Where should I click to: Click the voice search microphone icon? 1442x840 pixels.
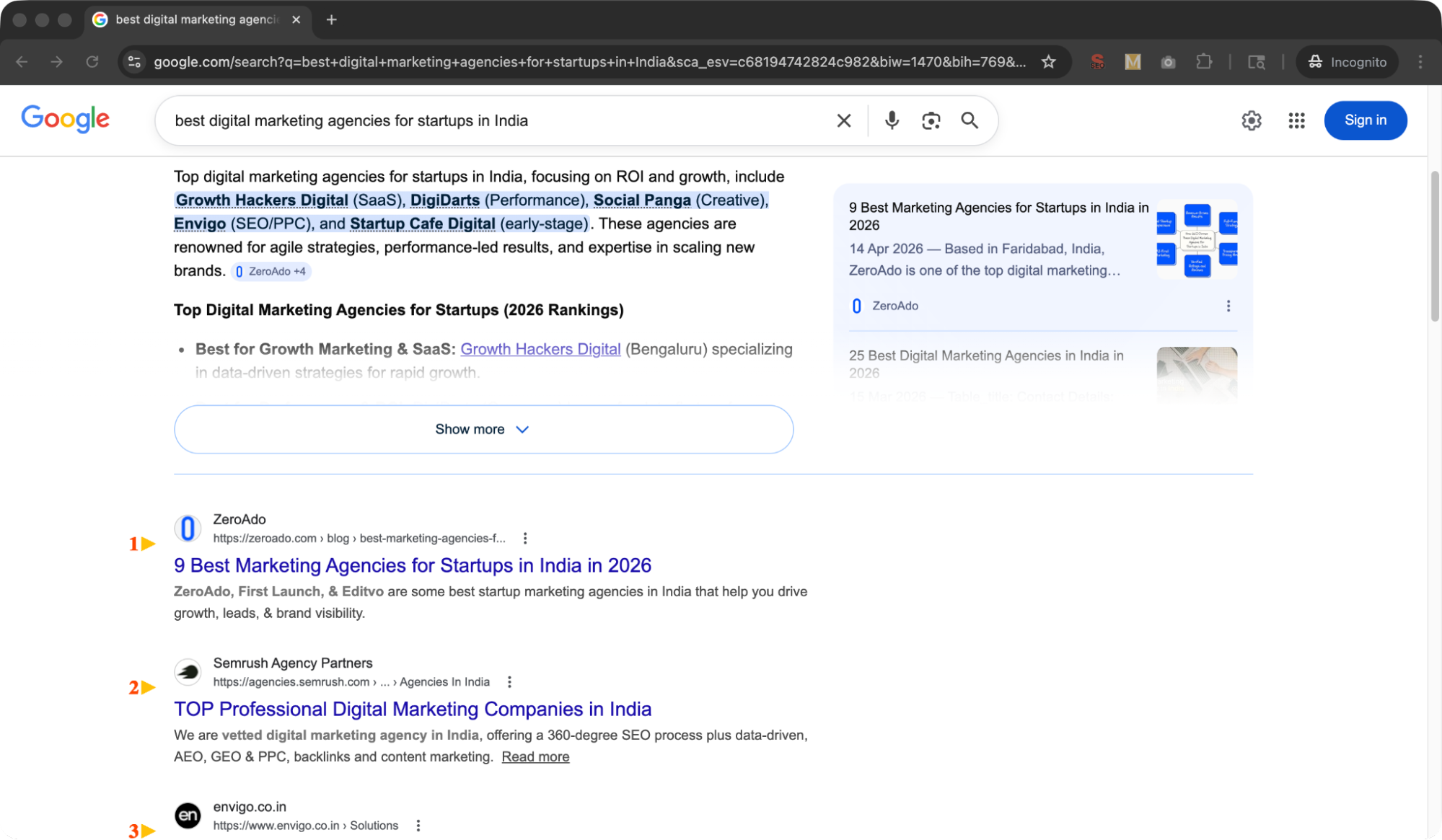click(892, 120)
